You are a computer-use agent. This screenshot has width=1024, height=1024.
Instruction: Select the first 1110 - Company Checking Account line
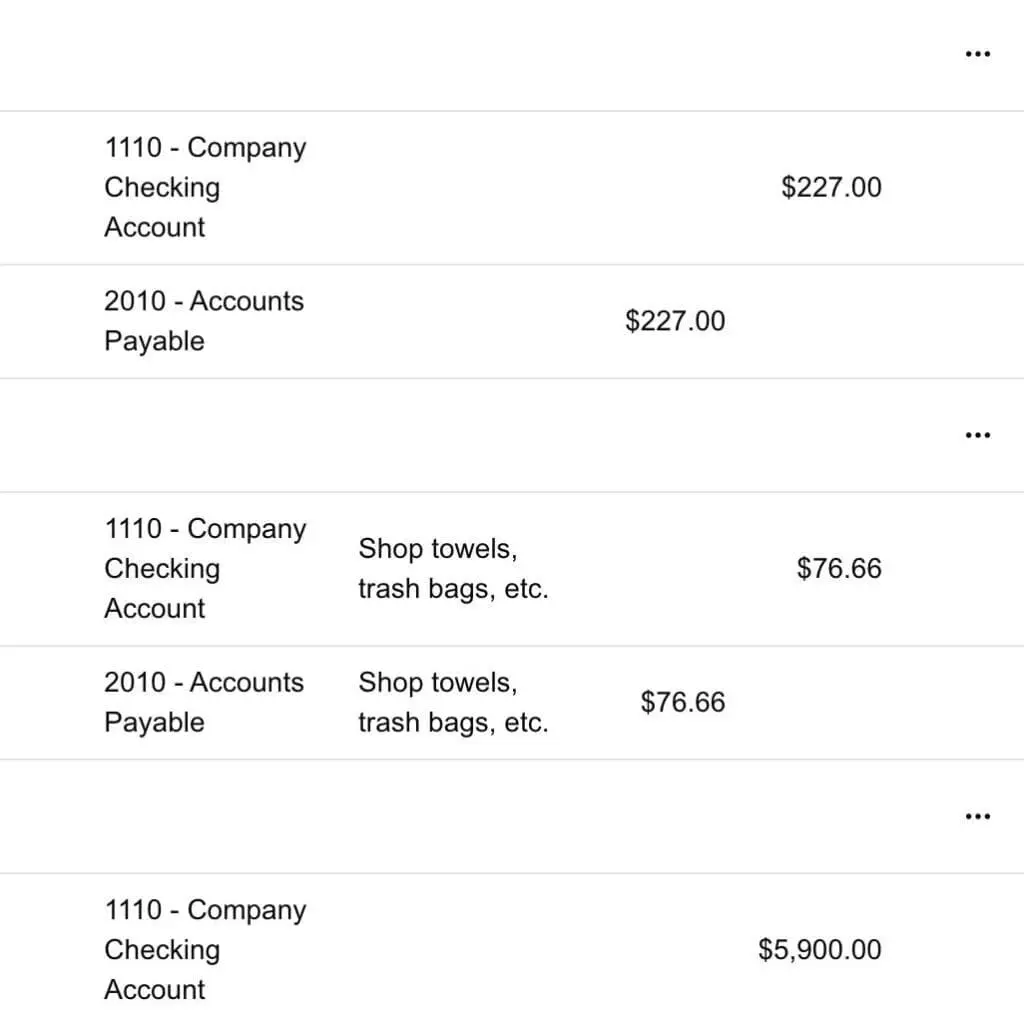click(204, 187)
